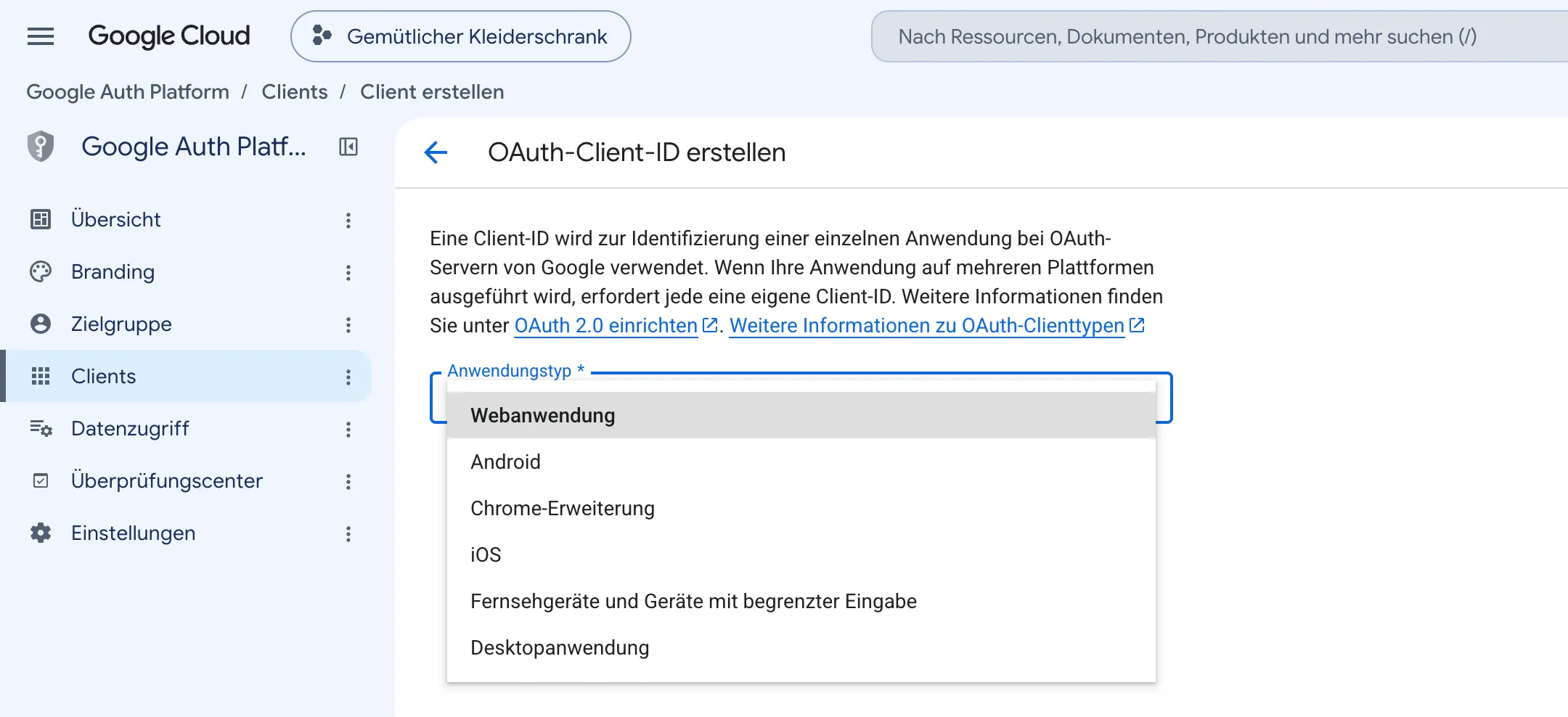1568x717 pixels.
Task: Click external link icon after OAuth 2.0 einrichten
Action: tap(710, 325)
